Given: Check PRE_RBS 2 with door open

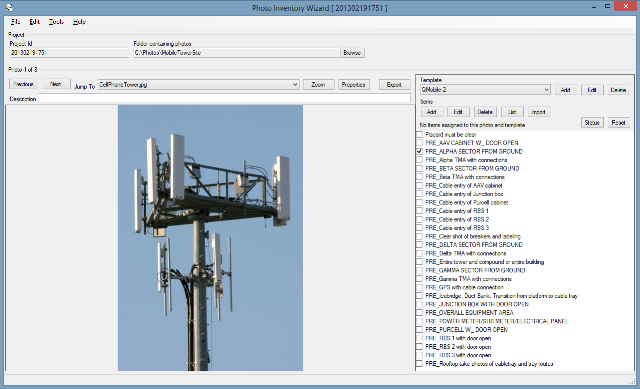Looking at the screenshot, I should tap(420, 347).
